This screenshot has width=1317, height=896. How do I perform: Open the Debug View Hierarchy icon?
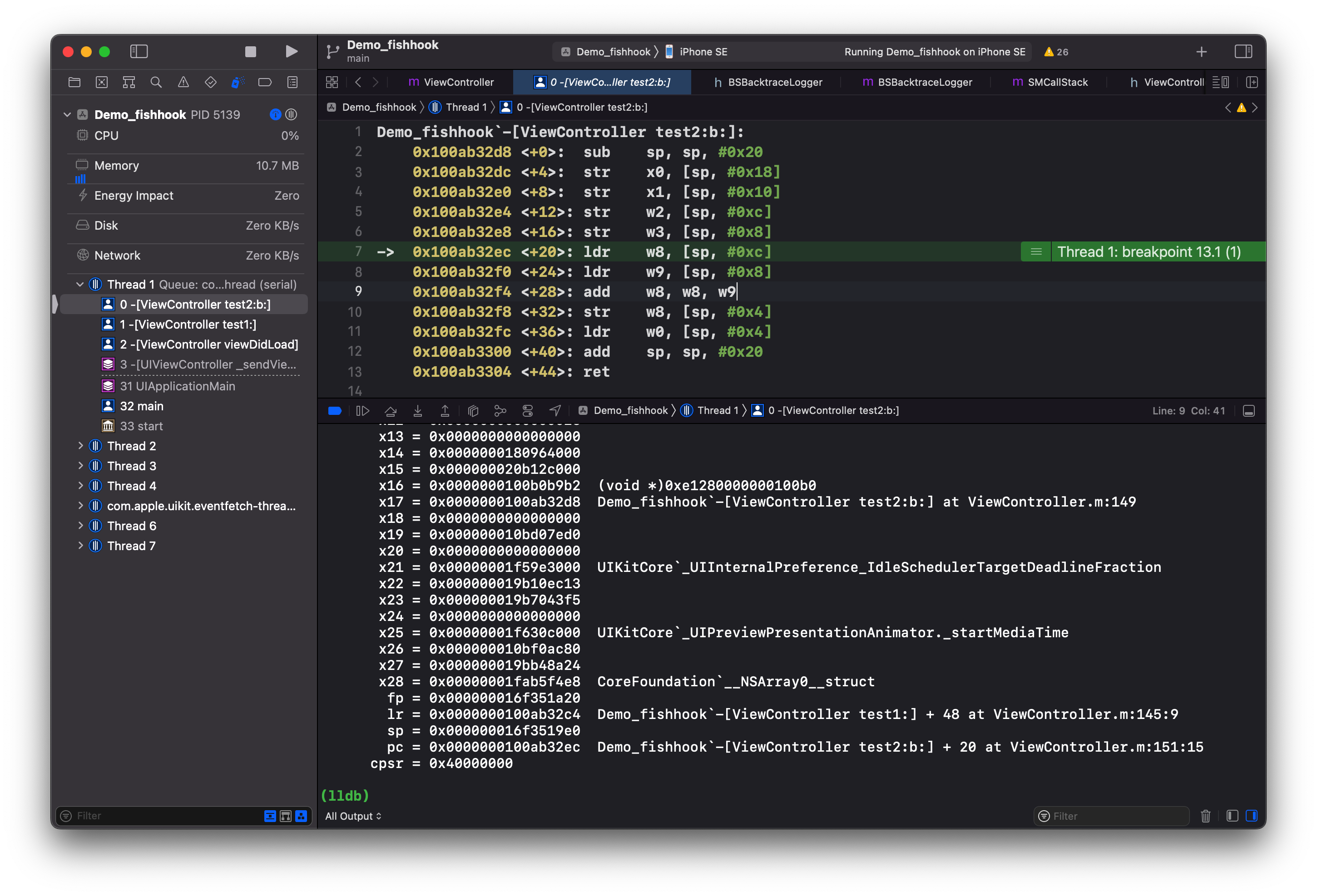tap(473, 411)
